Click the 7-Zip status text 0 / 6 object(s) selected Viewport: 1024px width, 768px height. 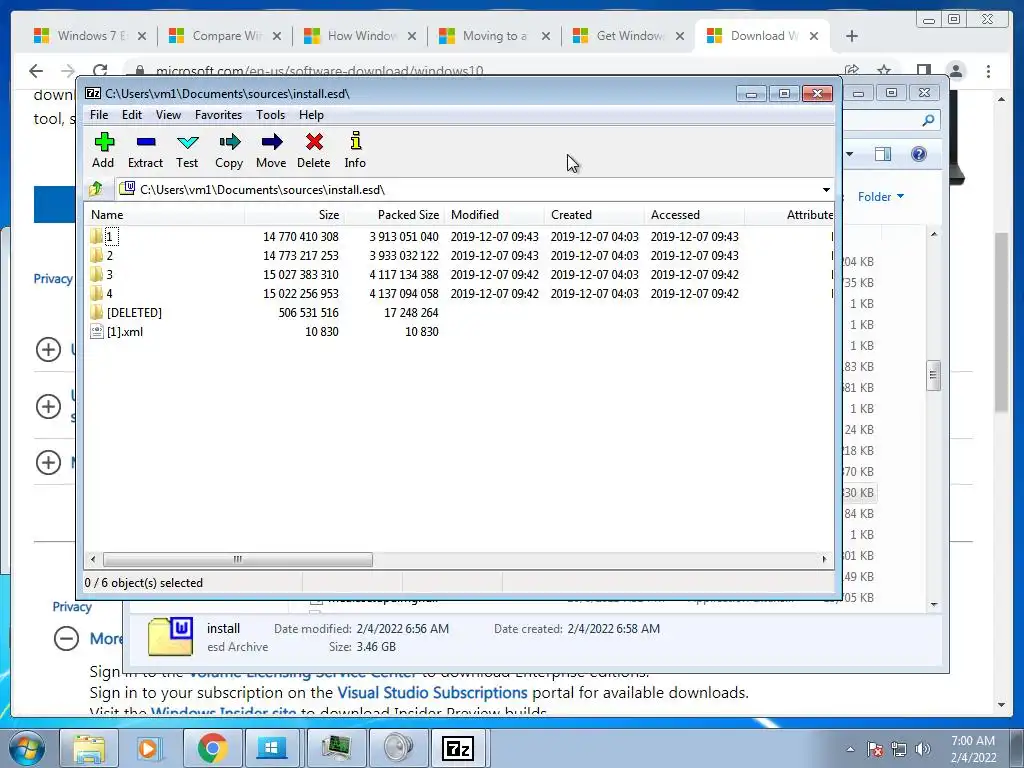(144, 583)
